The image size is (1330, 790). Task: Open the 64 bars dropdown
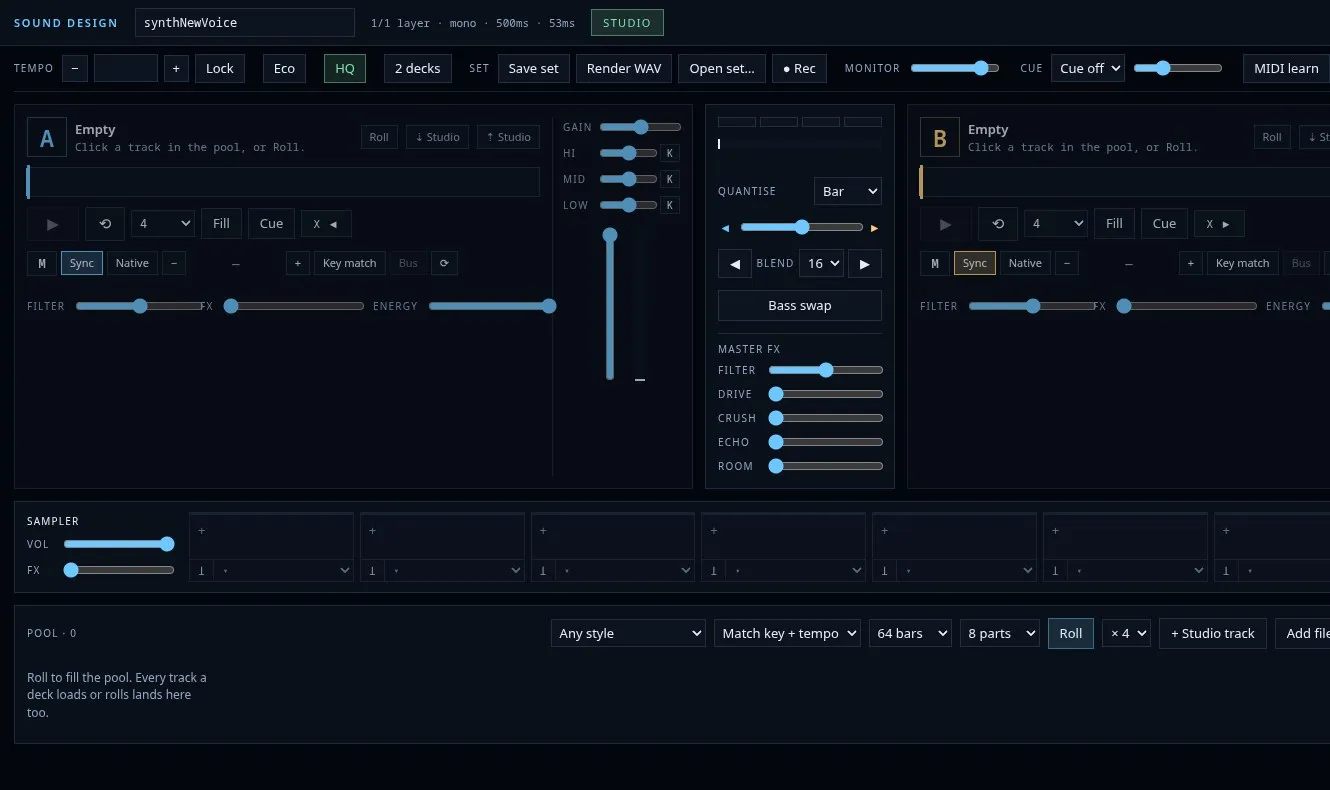(910, 633)
